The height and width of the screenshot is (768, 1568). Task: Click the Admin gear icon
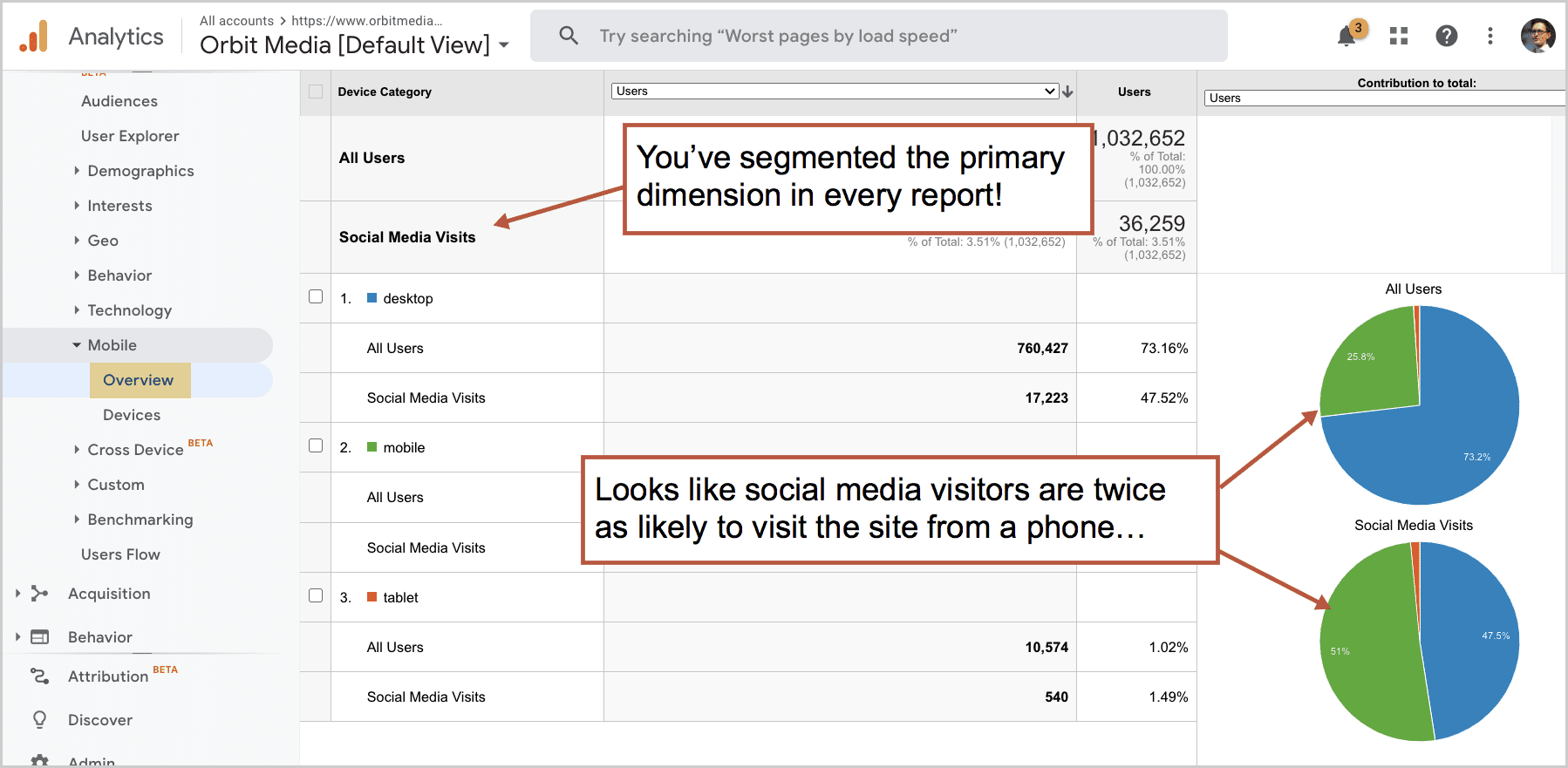[x=39, y=762]
